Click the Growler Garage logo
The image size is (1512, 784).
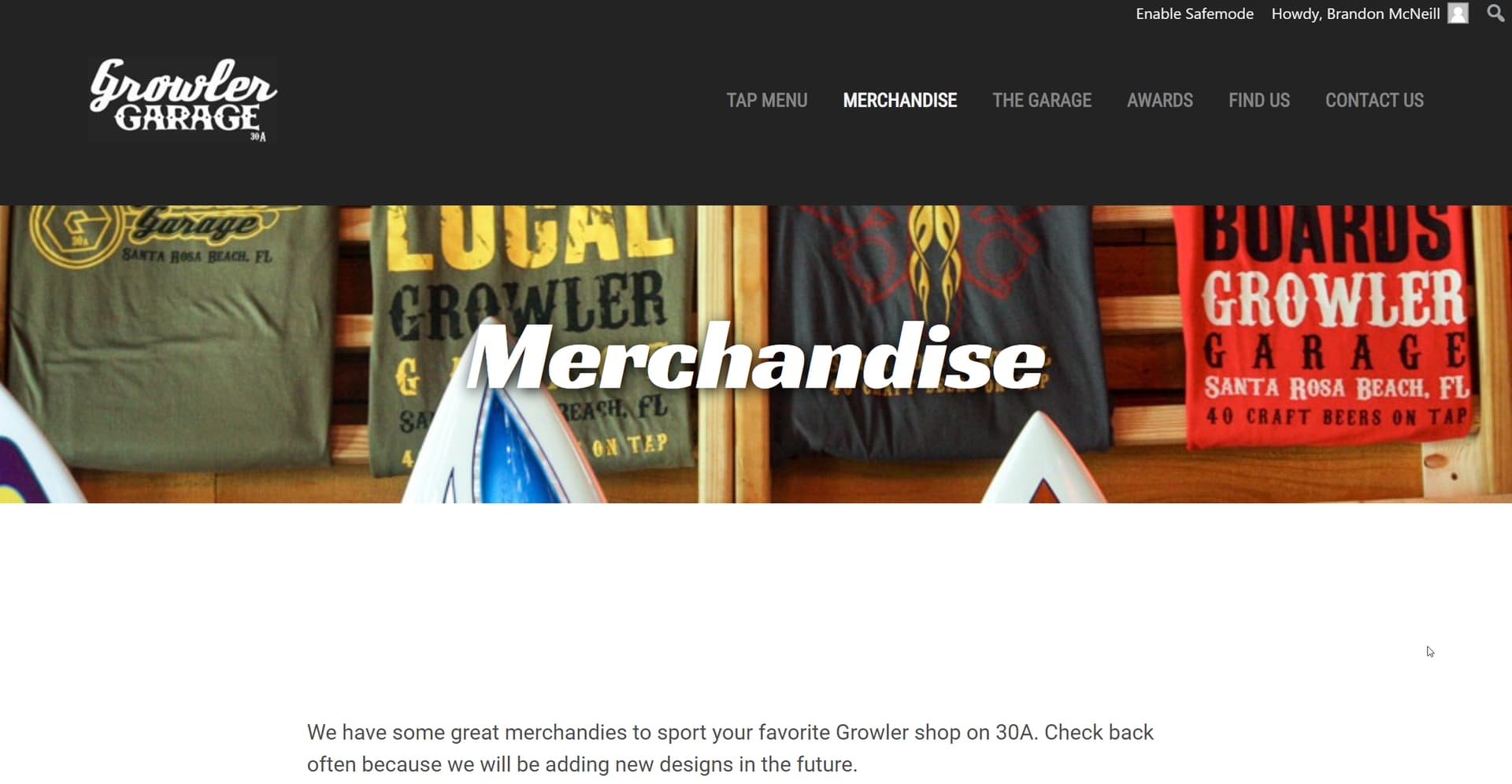pyautogui.click(x=183, y=99)
